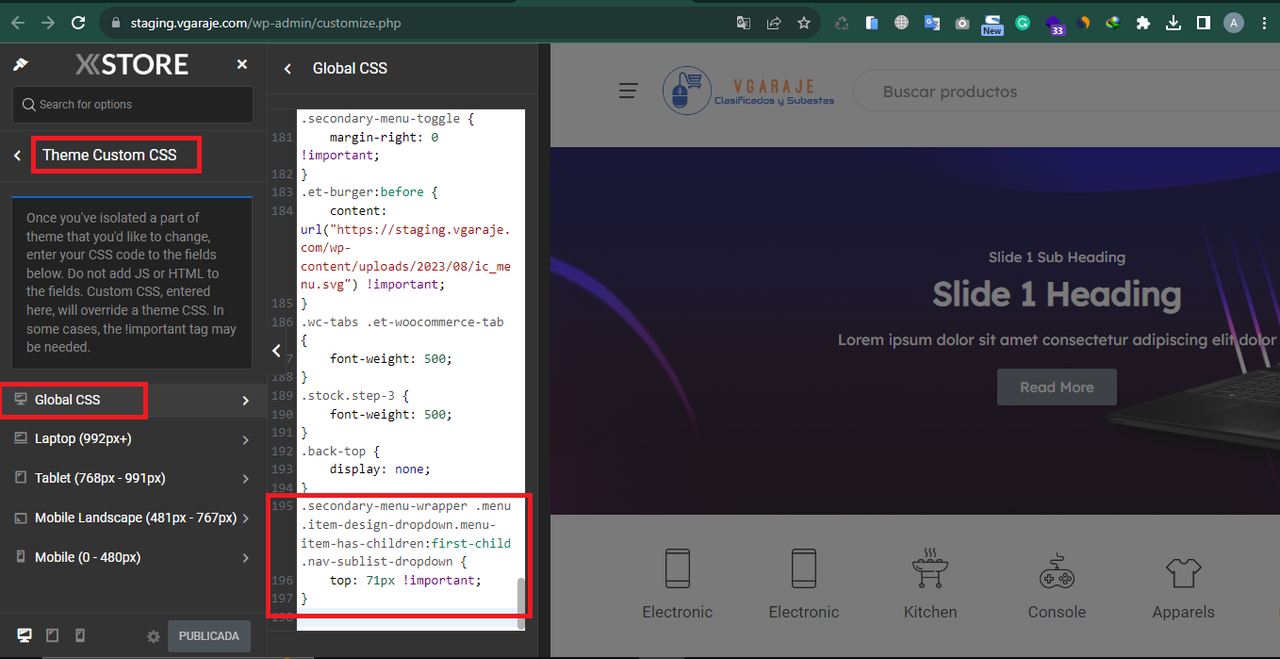The width and height of the screenshot is (1280, 659).
Task: Open the hamburger menu in site preview
Action: click(628, 91)
